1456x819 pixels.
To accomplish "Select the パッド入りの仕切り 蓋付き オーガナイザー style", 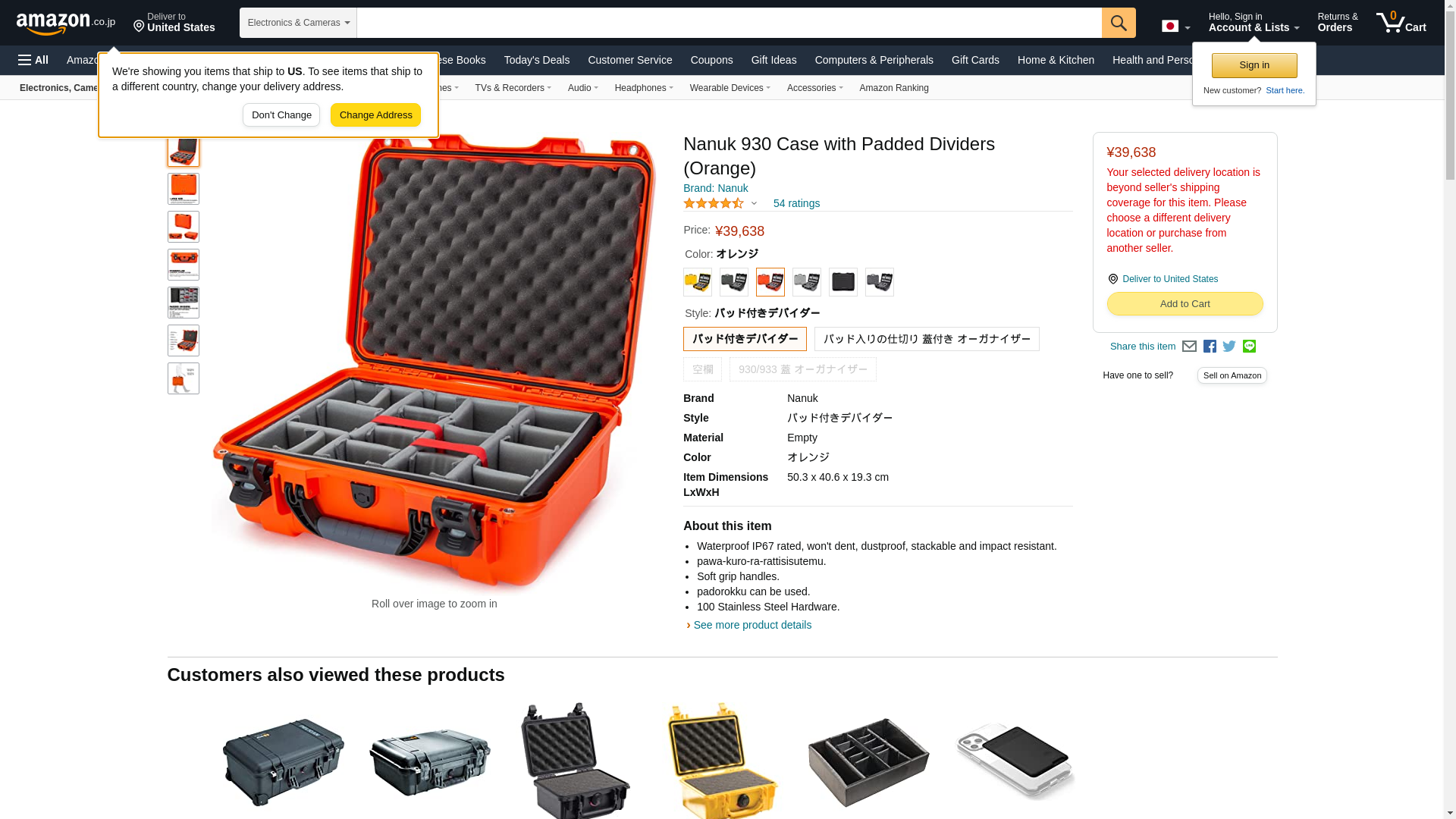I will 927,339.
